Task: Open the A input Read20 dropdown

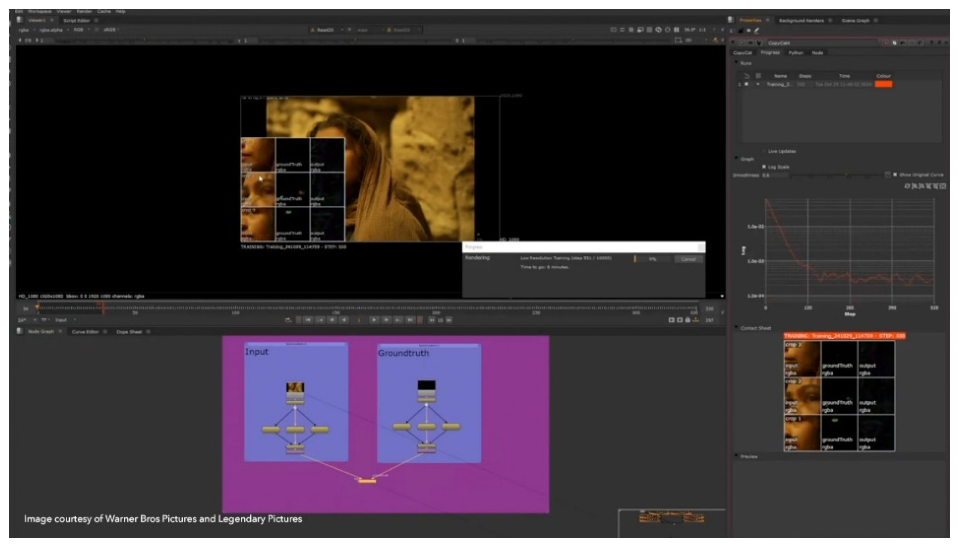Action: [327, 29]
